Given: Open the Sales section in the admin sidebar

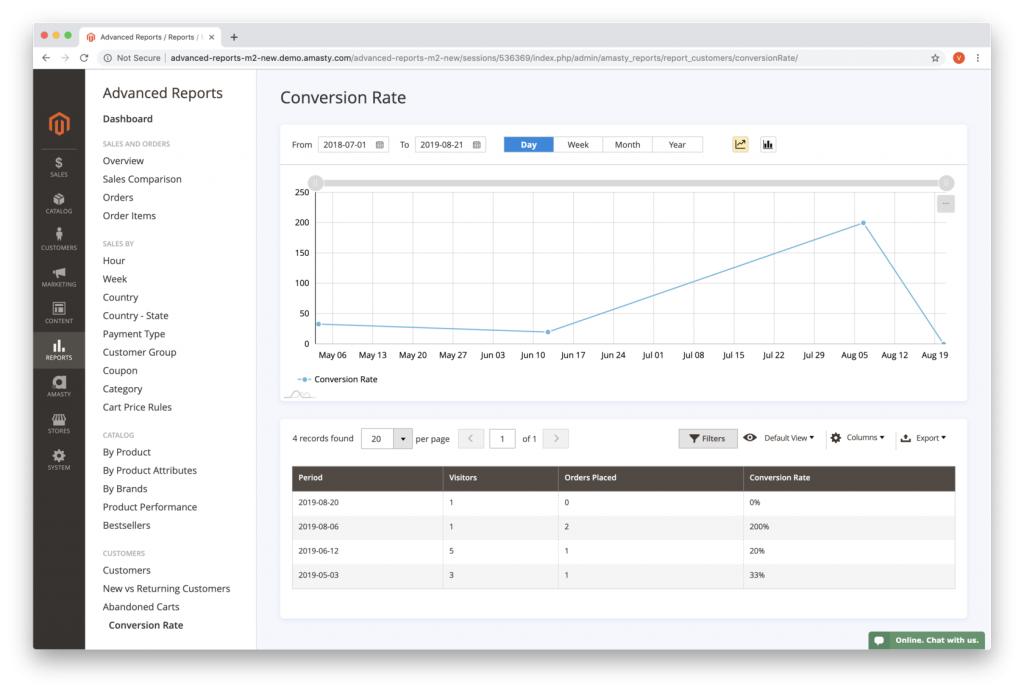Looking at the screenshot, I should pos(58,166).
